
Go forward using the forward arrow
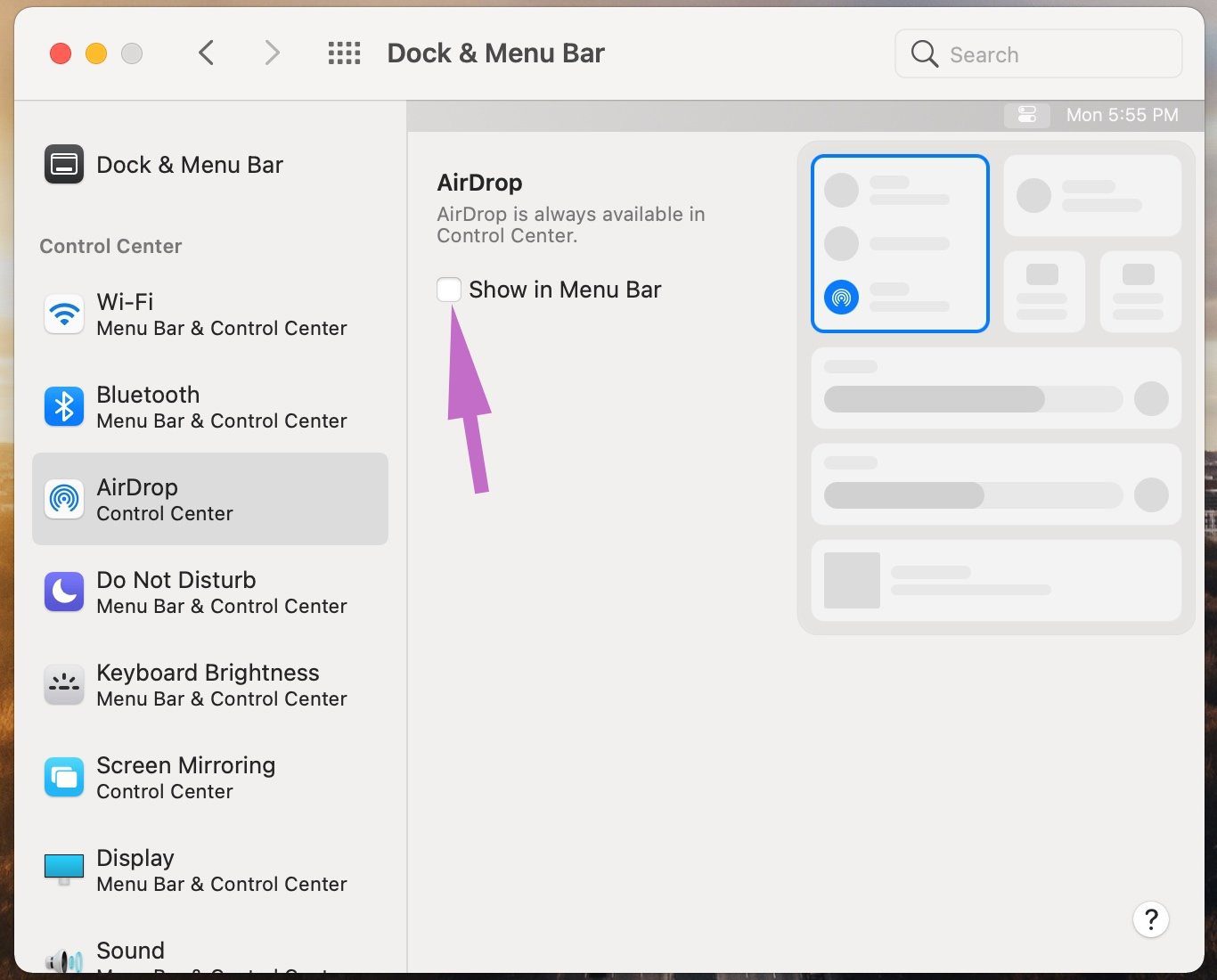point(272,53)
